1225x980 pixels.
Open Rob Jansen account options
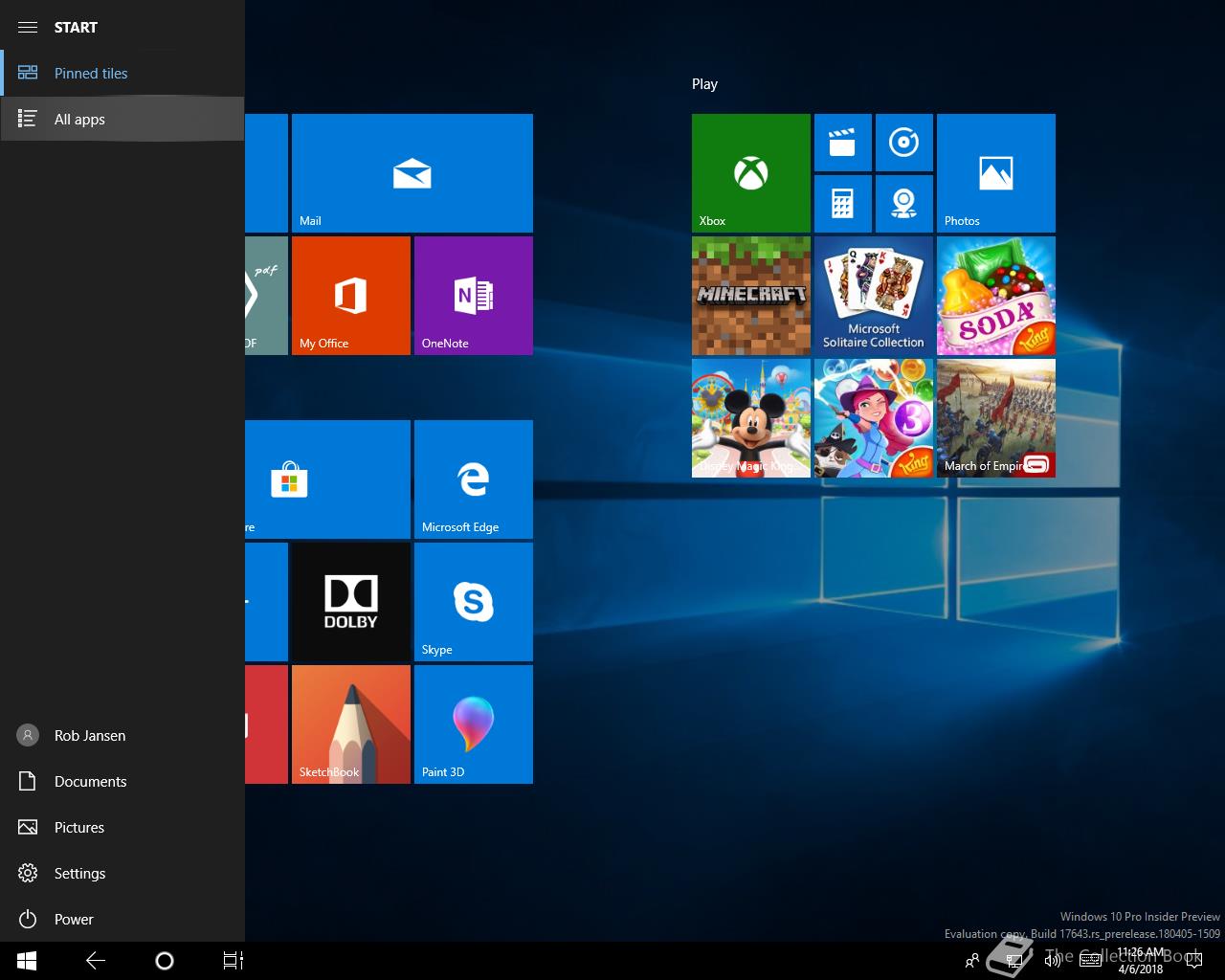coord(122,735)
